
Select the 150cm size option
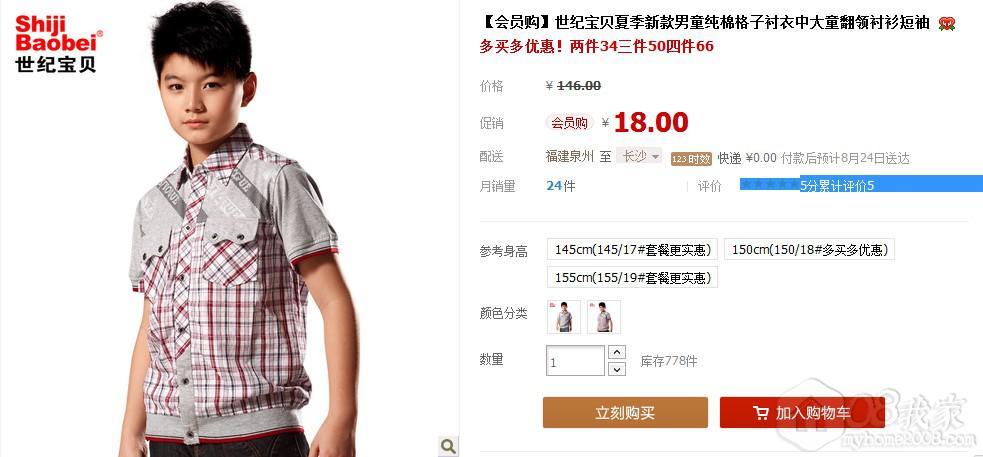809,250
